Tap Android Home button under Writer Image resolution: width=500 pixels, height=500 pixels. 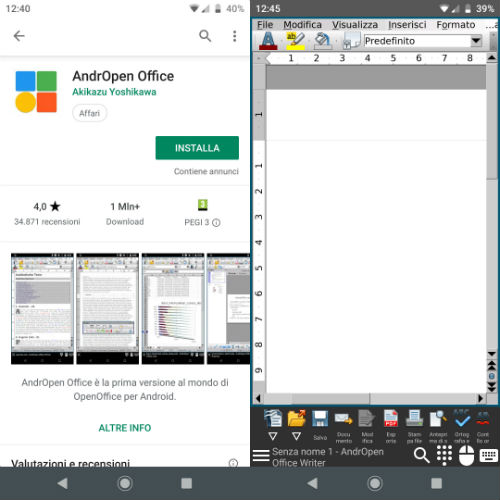[x=375, y=483]
